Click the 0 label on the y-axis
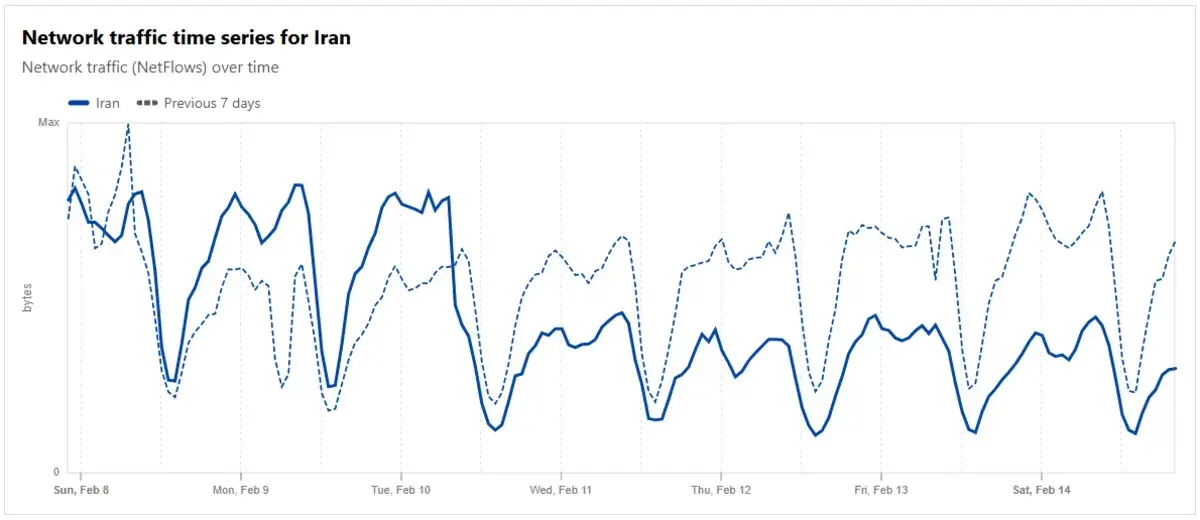1200x520 pixels. (55, 472)
